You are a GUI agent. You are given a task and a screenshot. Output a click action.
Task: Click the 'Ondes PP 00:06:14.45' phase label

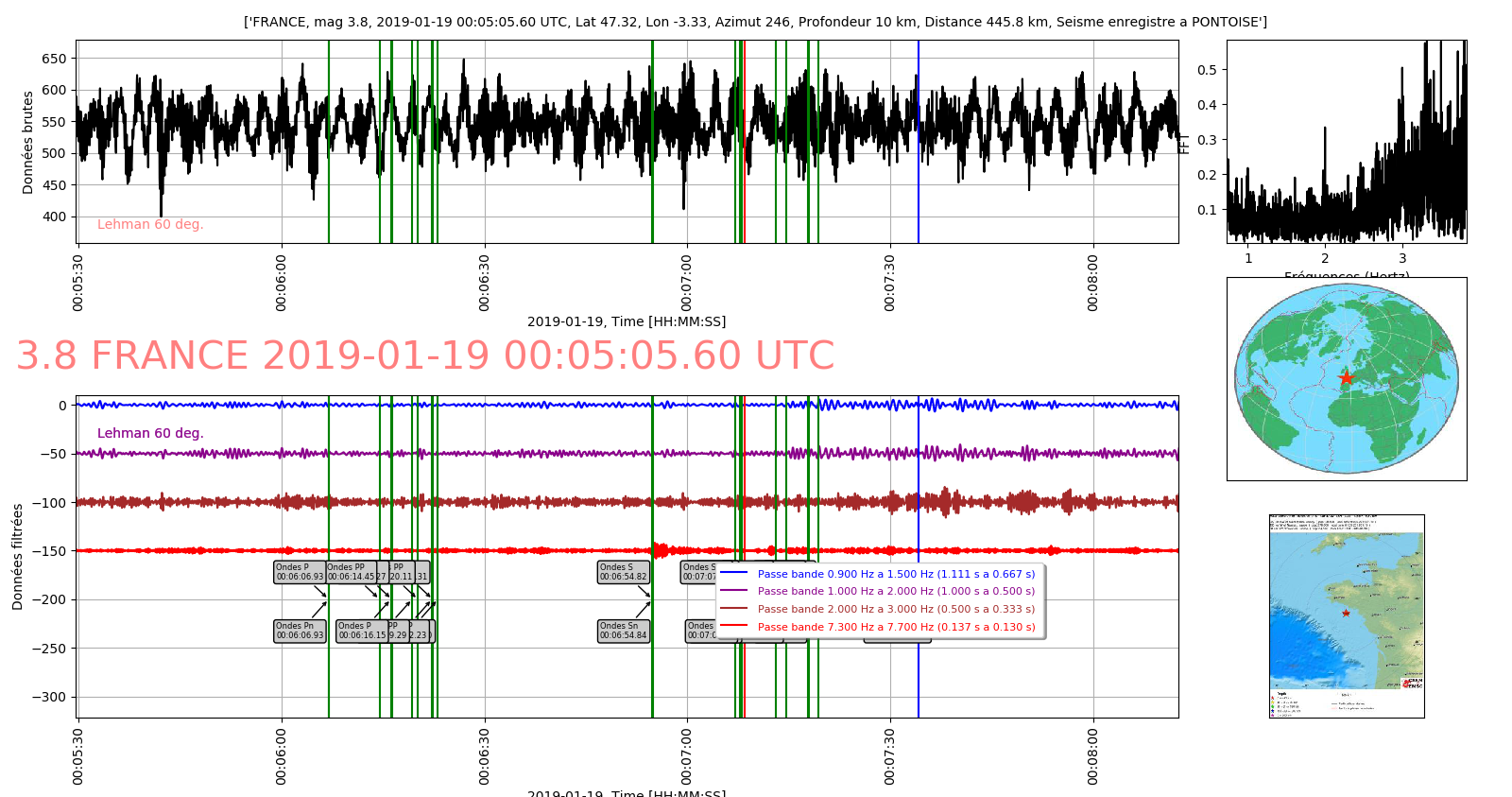(351, 572)
